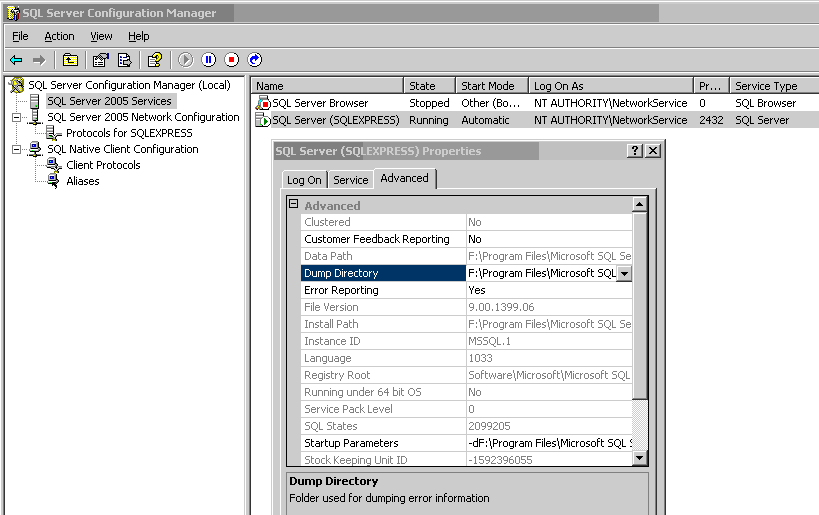This screenshot has width=819, height=515.
Task: Click the process ID 2432 cell
Action: click(x=711, y=120)
